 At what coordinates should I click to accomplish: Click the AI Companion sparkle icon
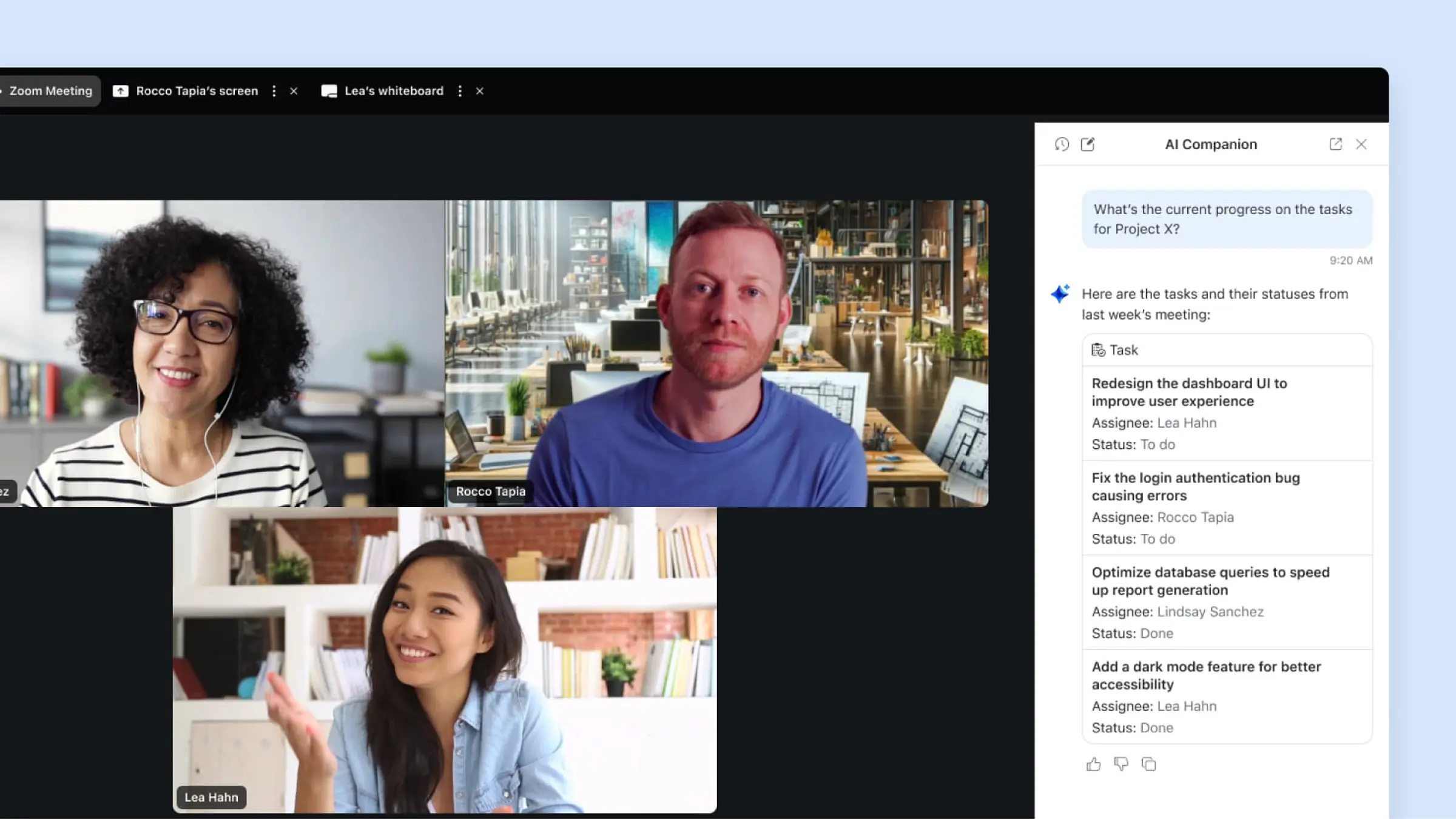[1059, 294]
